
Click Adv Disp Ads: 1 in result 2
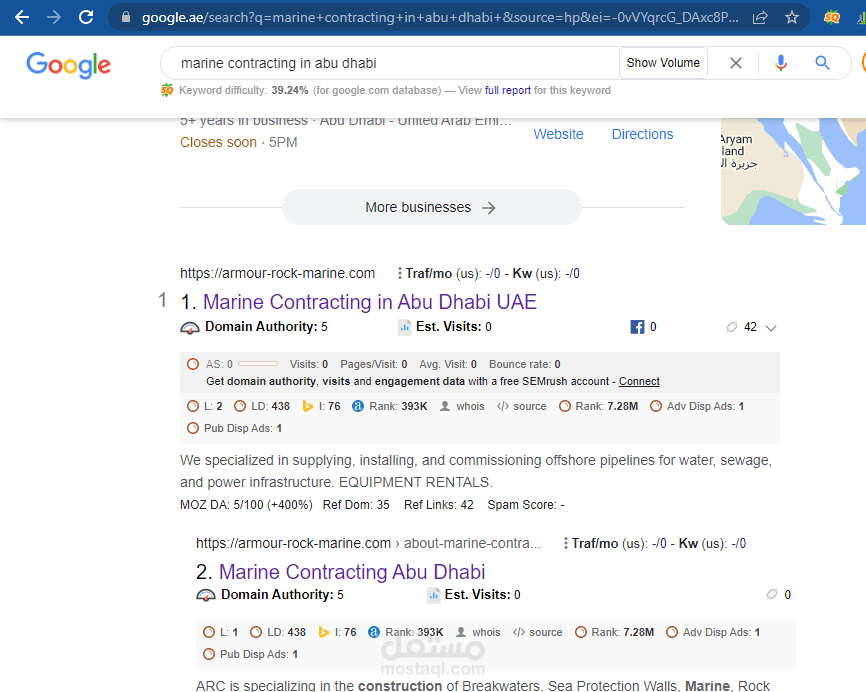point(713,632)
